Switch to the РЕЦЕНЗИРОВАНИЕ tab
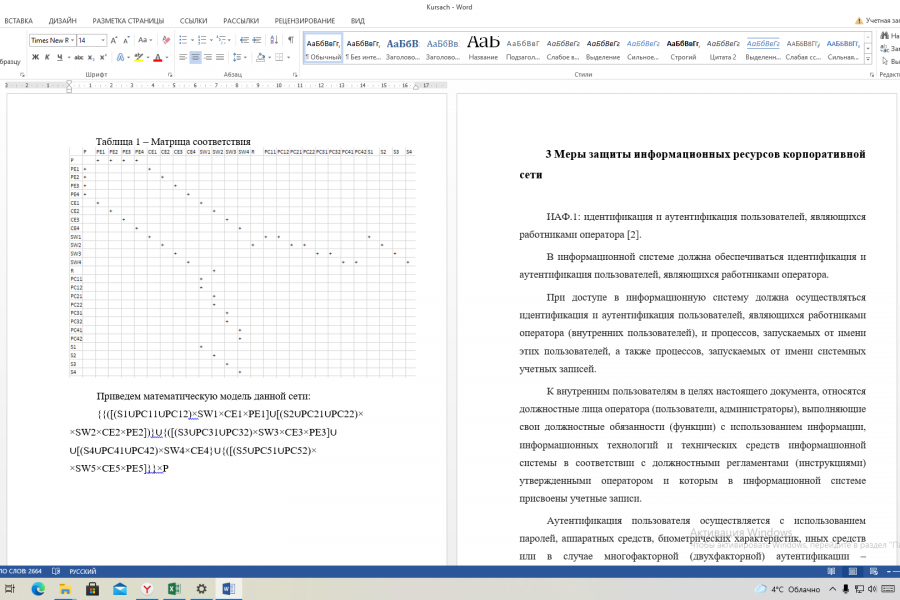Viewport: 900px width, 600px height. pyautogui.click(x=305, y=21)
